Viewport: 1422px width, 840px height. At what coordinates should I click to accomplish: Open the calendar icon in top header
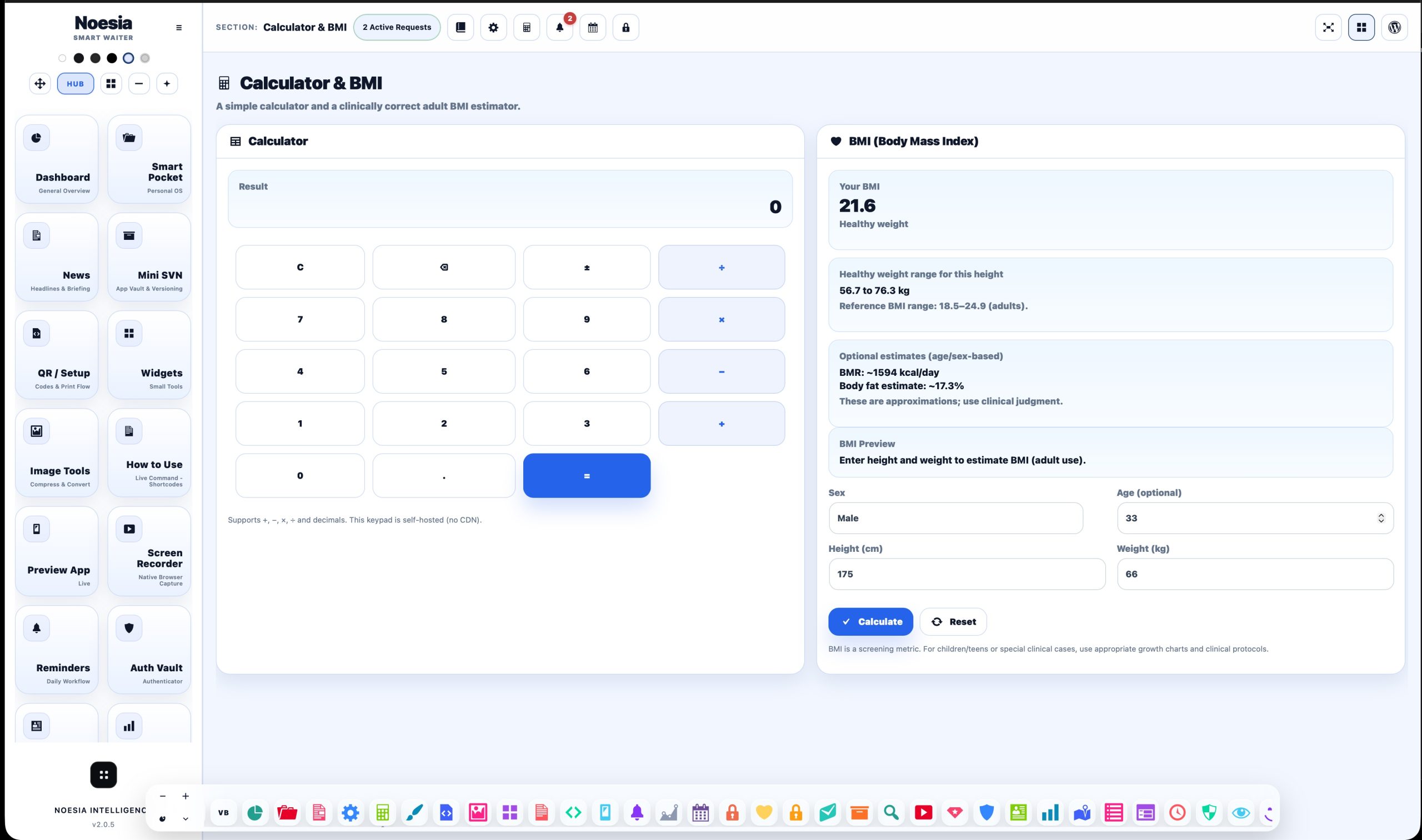pyautogui.click(x=592, y=27)
